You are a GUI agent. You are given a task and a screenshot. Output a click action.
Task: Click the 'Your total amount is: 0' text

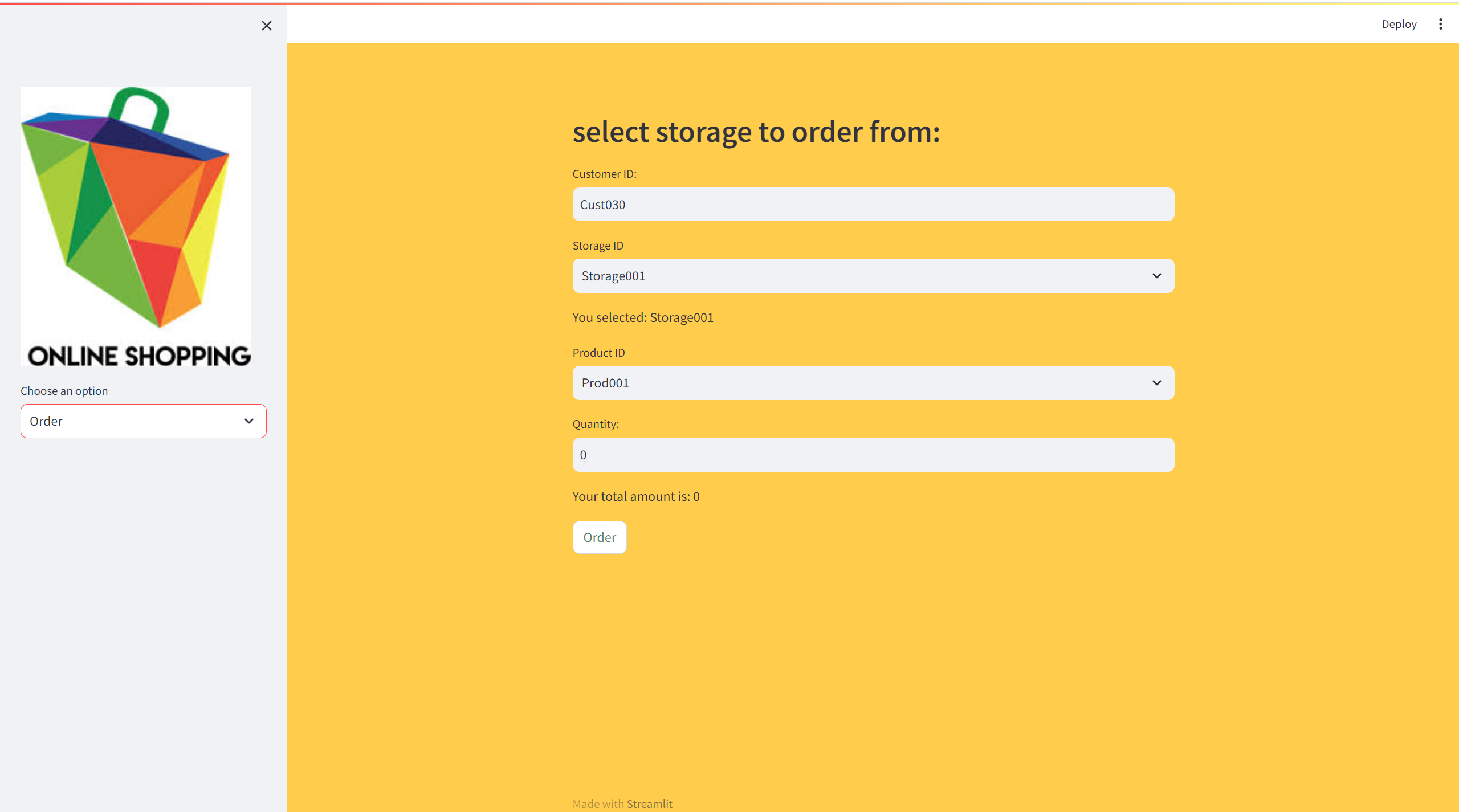pos(635,496)
